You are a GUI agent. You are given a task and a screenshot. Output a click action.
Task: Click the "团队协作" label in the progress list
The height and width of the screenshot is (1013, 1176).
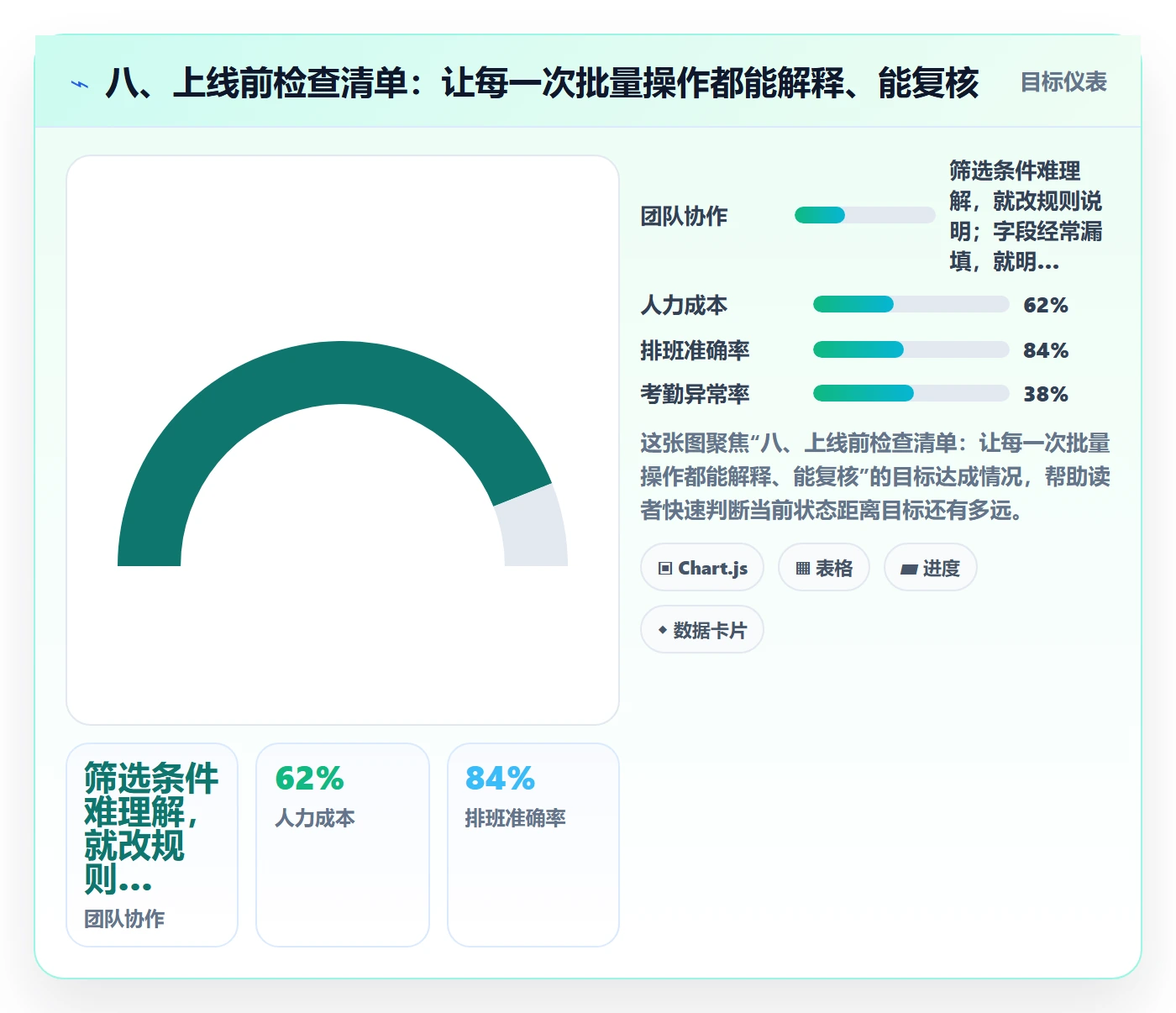tap(684, 216)
